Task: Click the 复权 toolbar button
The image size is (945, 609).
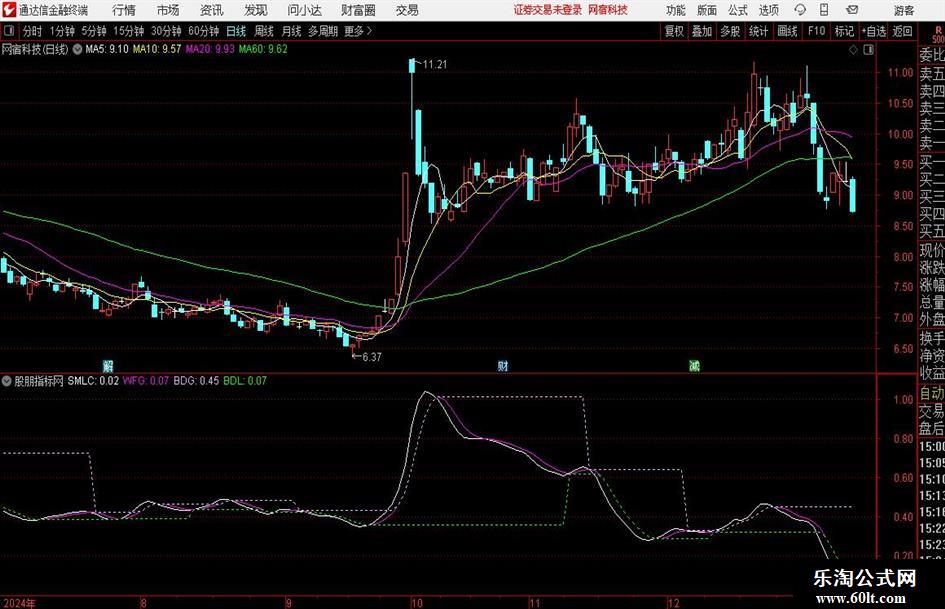Action: click(x=674, y=31)
